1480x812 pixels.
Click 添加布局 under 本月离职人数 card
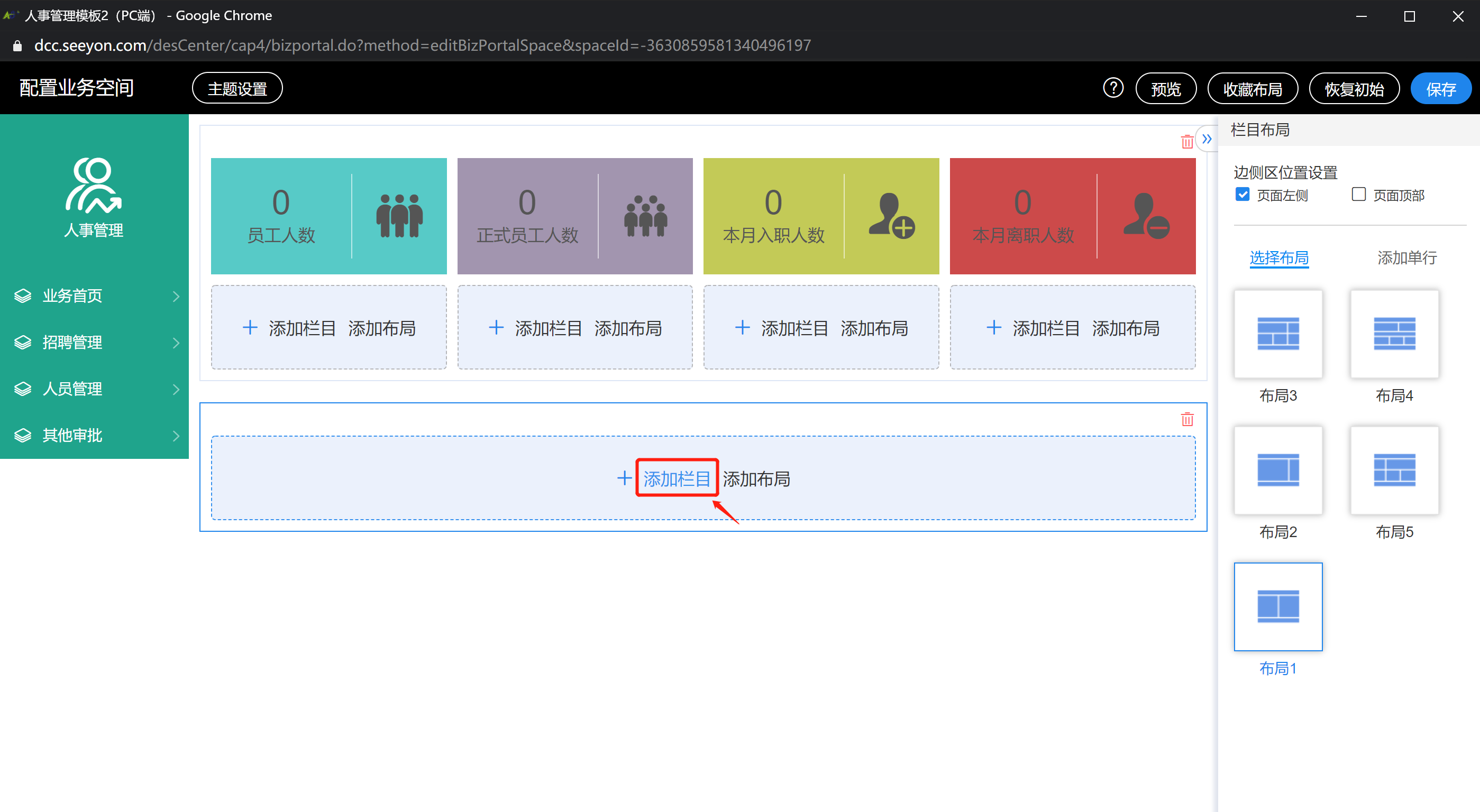(1126, 328)
